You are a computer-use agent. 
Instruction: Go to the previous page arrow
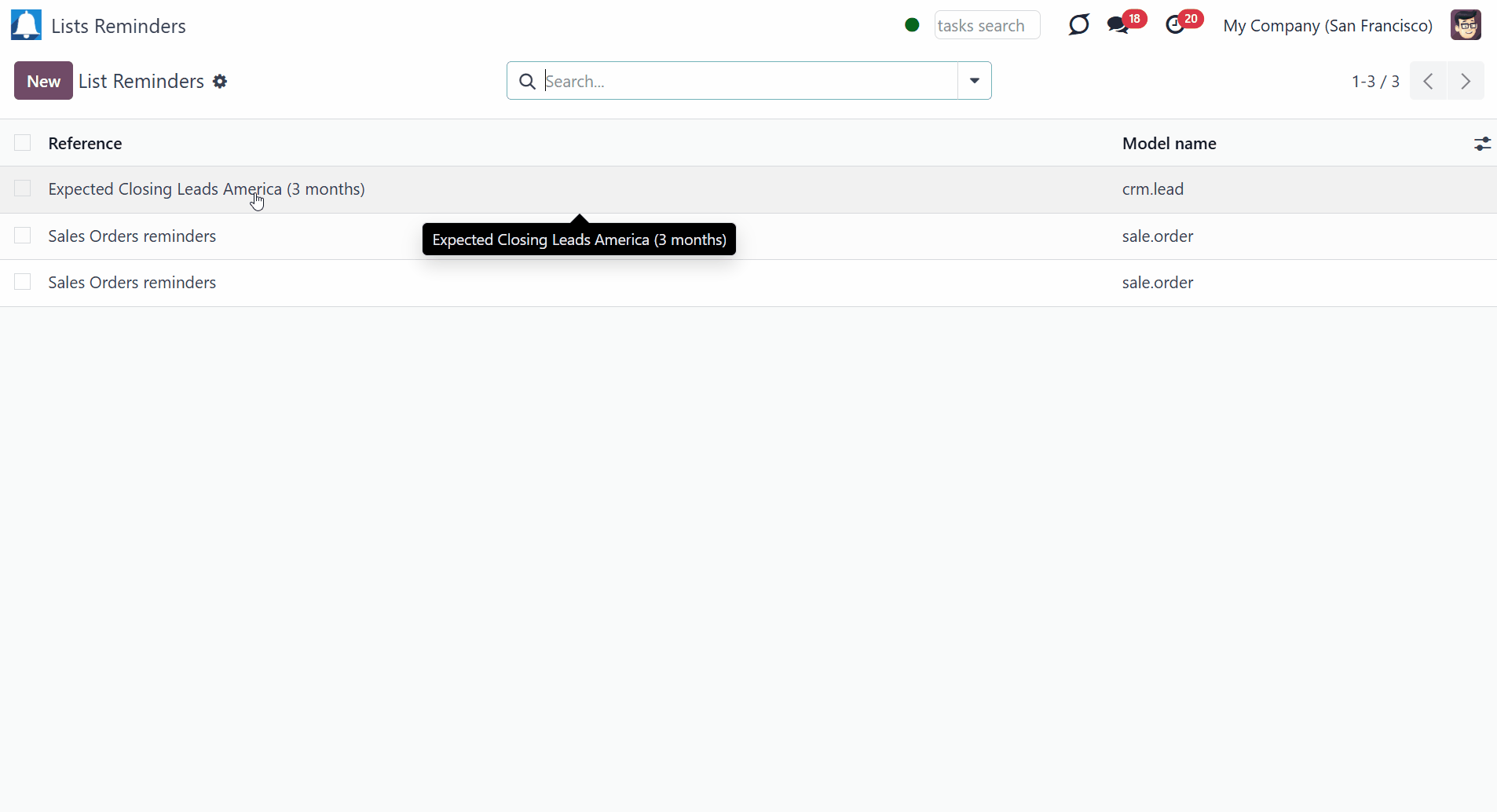coord(1429,81)
